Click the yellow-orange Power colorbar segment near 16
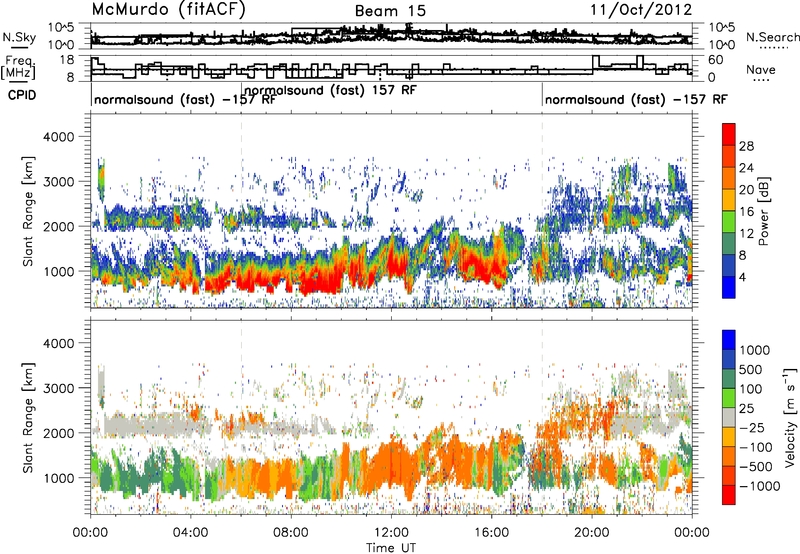 coord(729,200)
